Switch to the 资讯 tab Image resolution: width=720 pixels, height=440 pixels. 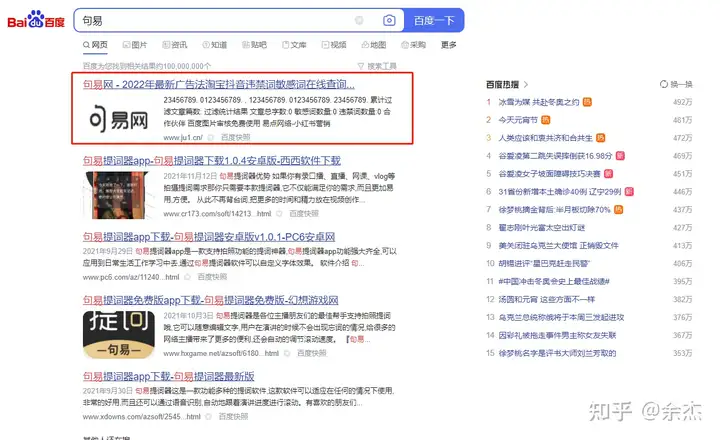pyautogui.click(x=174, y=45)
